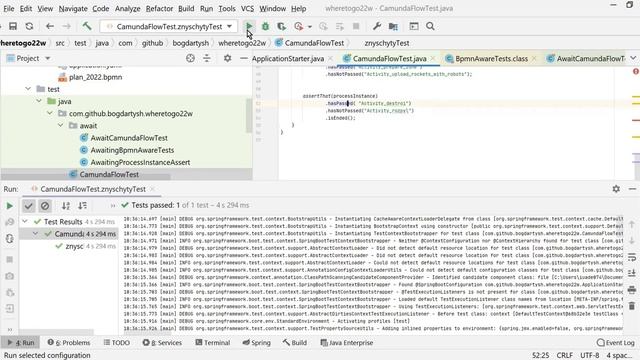Hide the Run tool window

[632, 189]
